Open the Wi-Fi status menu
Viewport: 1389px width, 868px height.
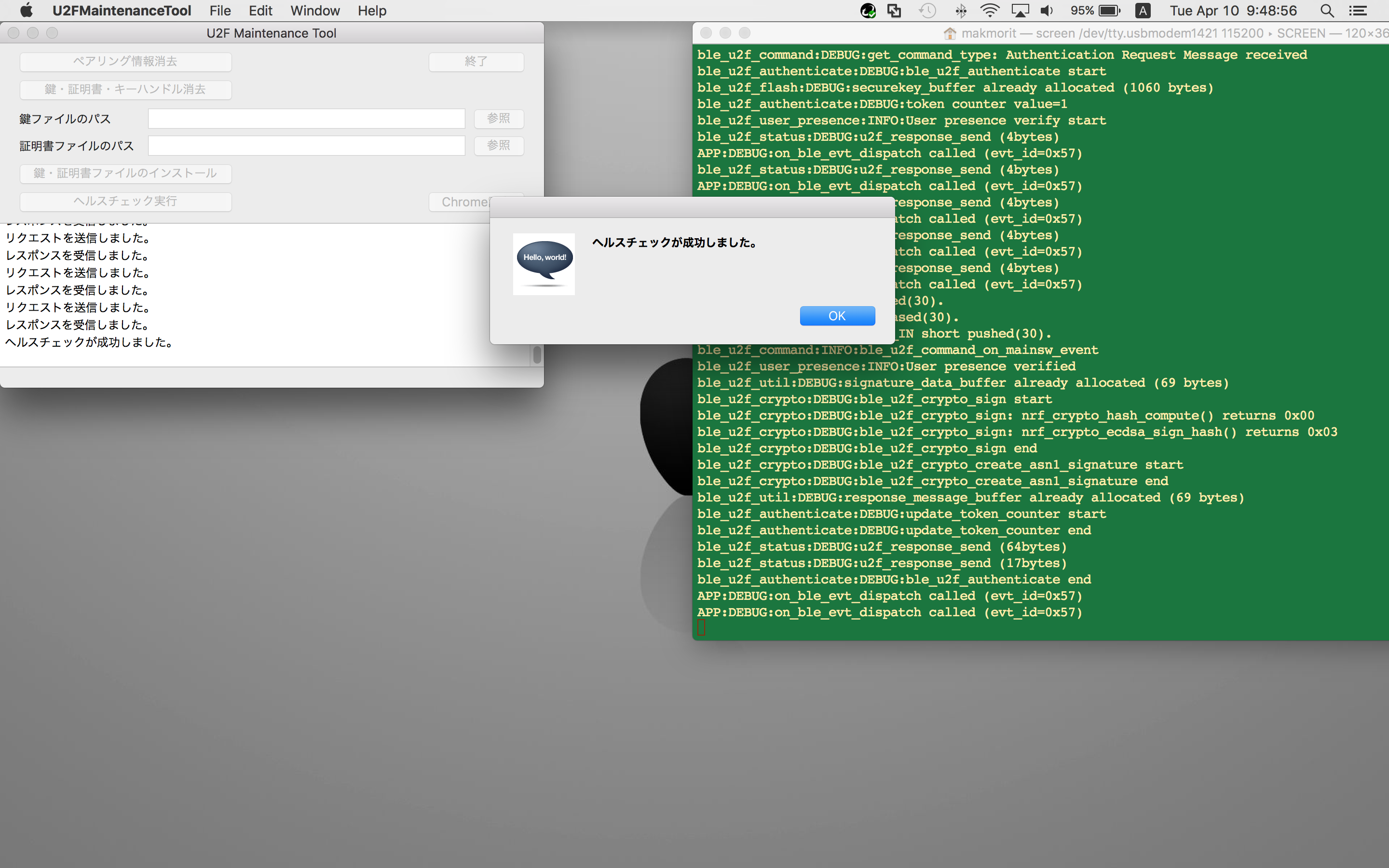tap(990, 10)
